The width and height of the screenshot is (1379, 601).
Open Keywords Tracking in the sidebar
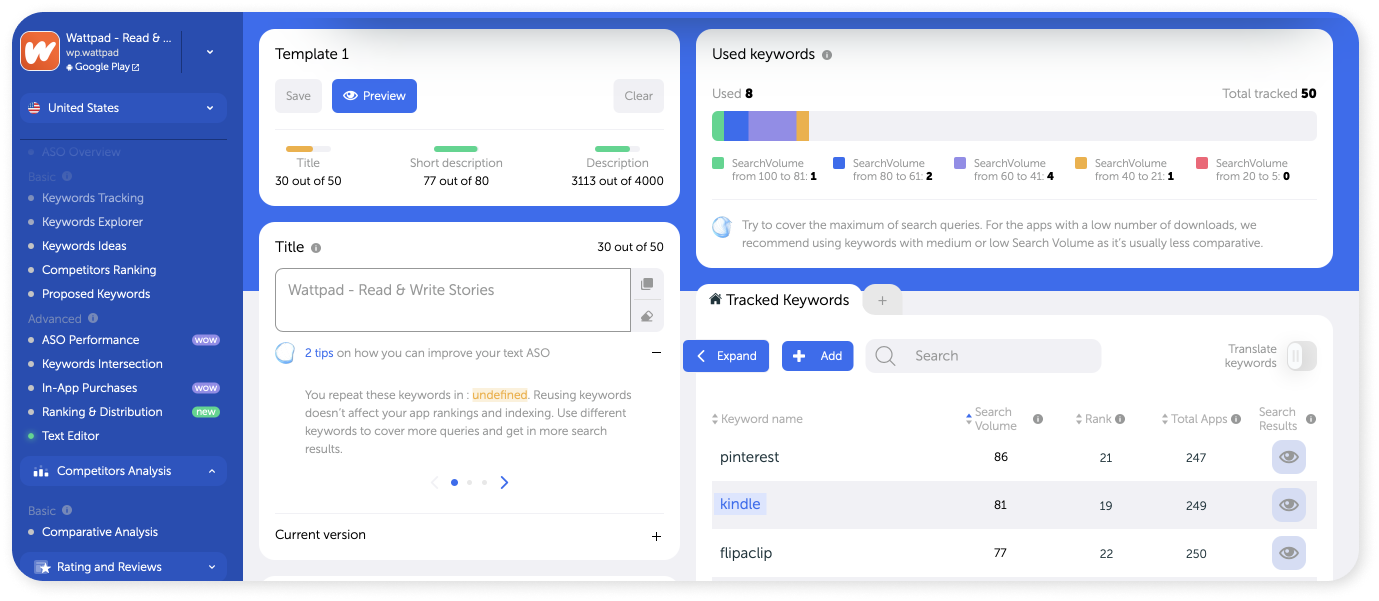point(93,198)
